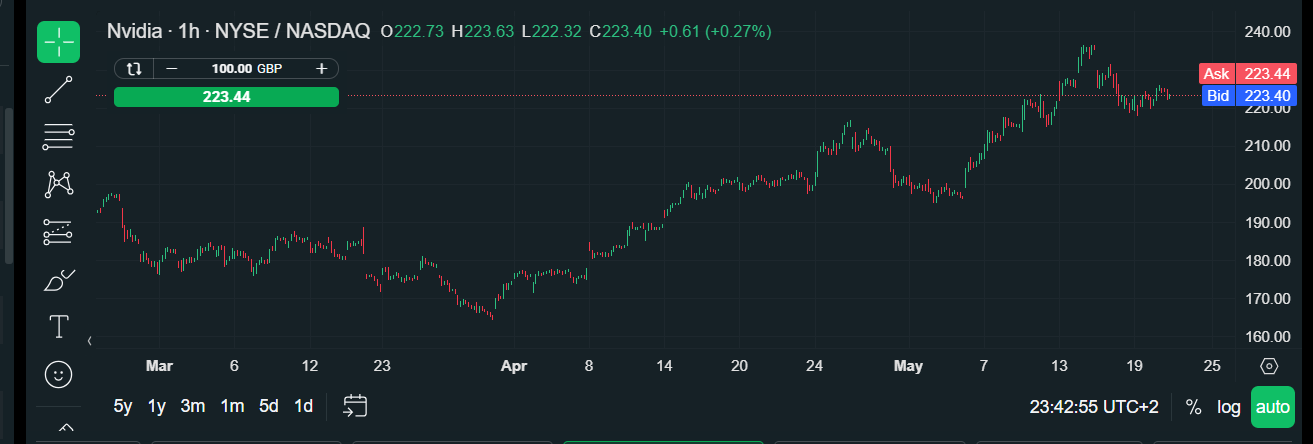Open timezone menu showing UTC+2
The height and width of the screenshot is (444, 1313).
tap(1094, 407)
